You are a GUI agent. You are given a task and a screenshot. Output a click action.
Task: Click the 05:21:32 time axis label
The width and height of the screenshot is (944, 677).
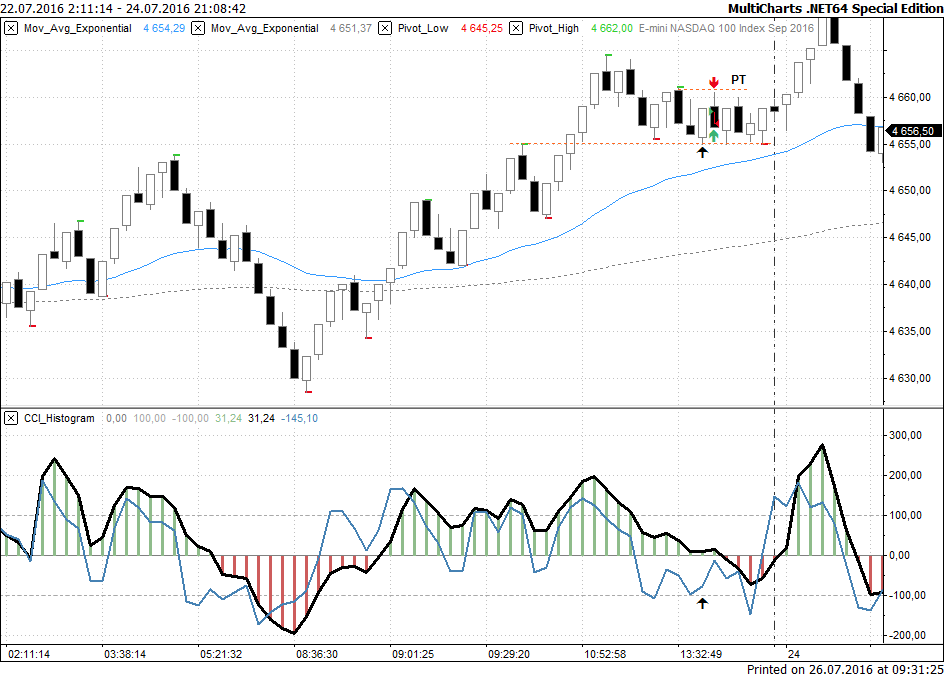221,654
